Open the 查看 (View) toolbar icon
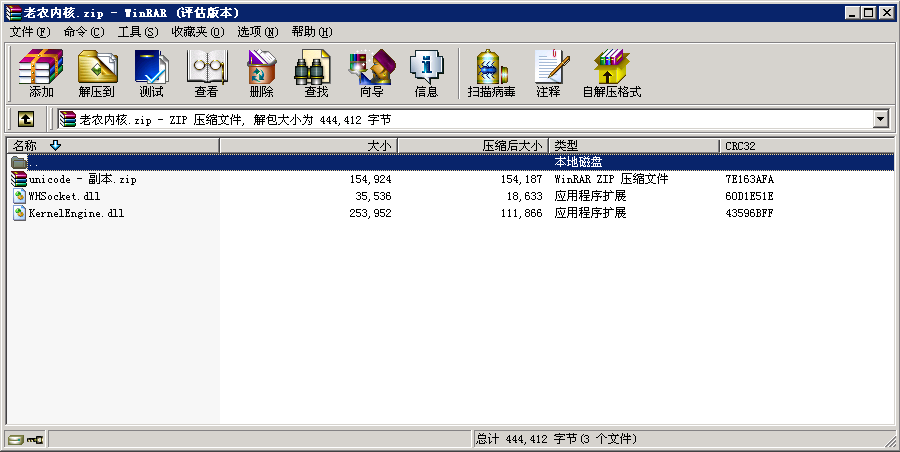The height and width of the screenshot is (452, 900). 206,73
